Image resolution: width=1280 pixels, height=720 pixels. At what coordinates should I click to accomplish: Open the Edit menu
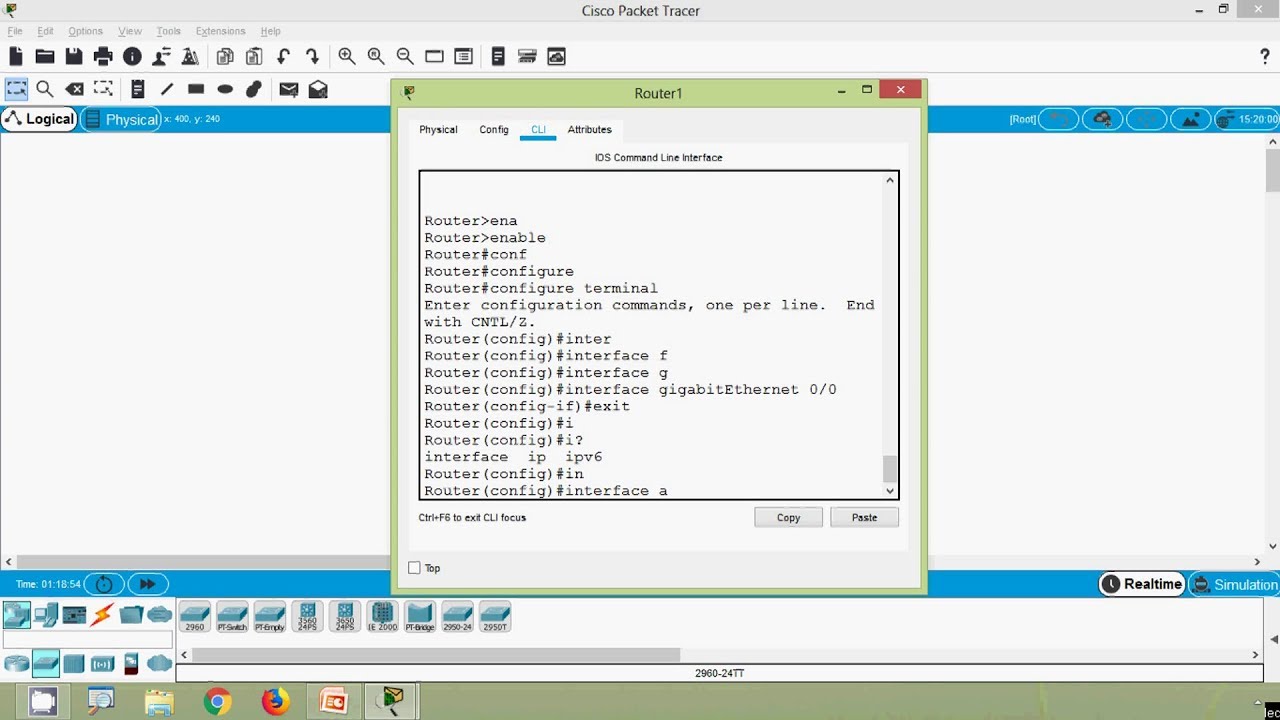[x=46, y=31]
